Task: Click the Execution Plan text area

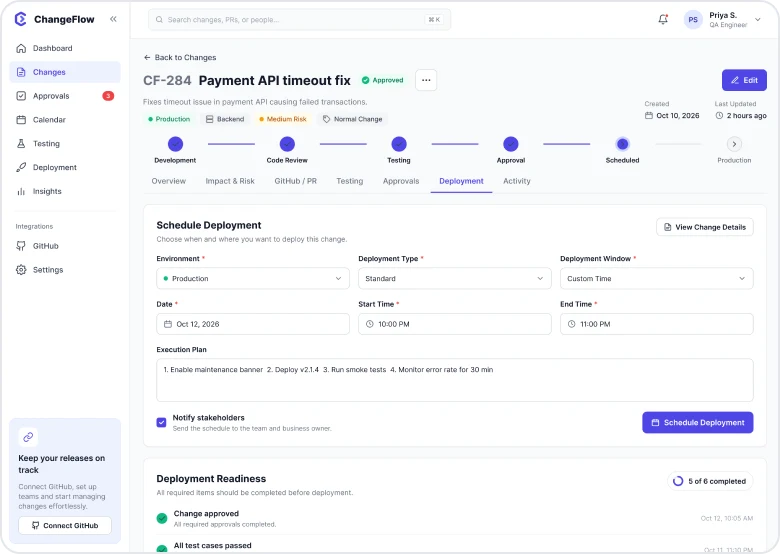Action: click(x=455, y=380)
